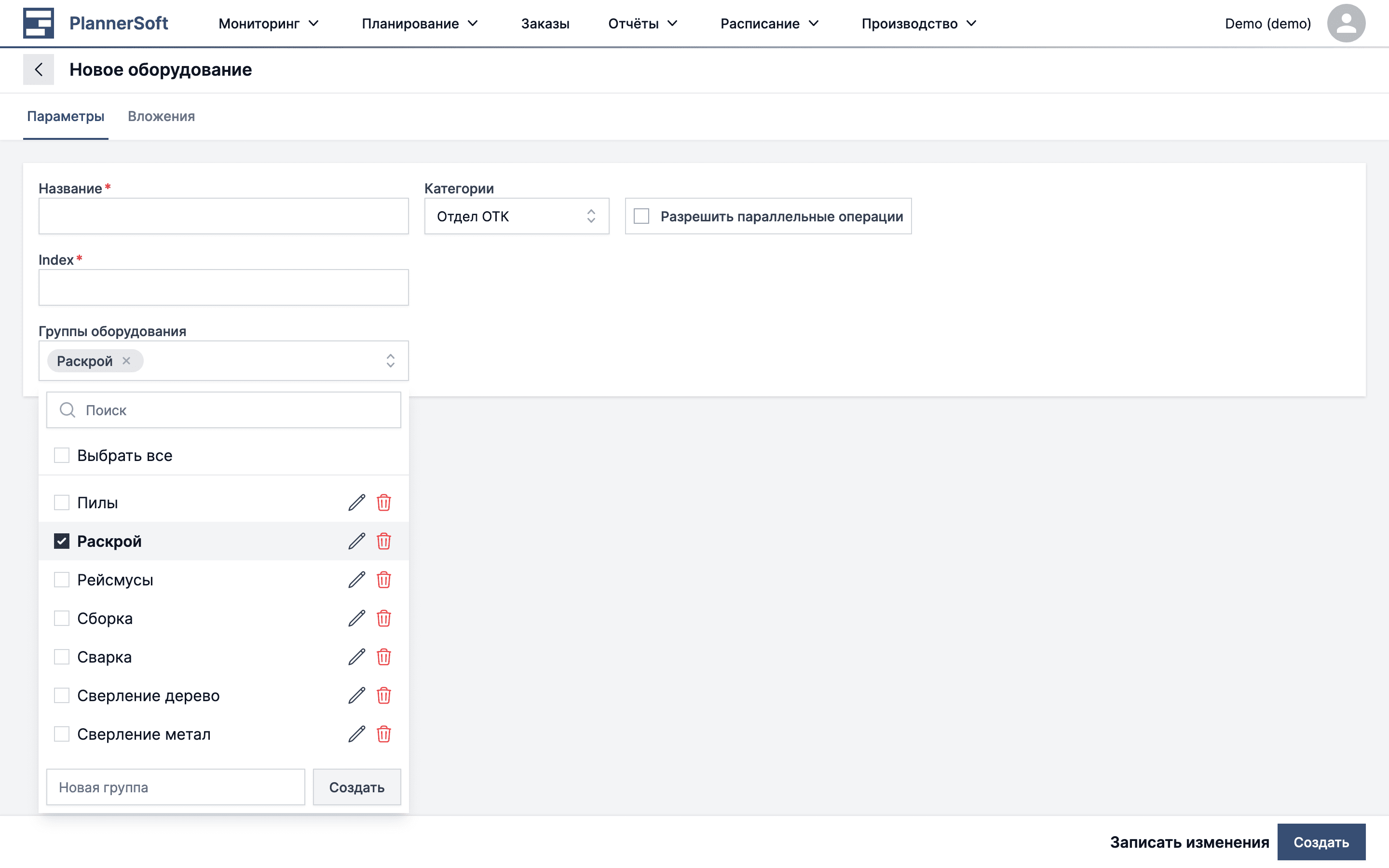Switch to the Вложения tab
This screenshot has height=868, width=1389.
click(161, 117)
